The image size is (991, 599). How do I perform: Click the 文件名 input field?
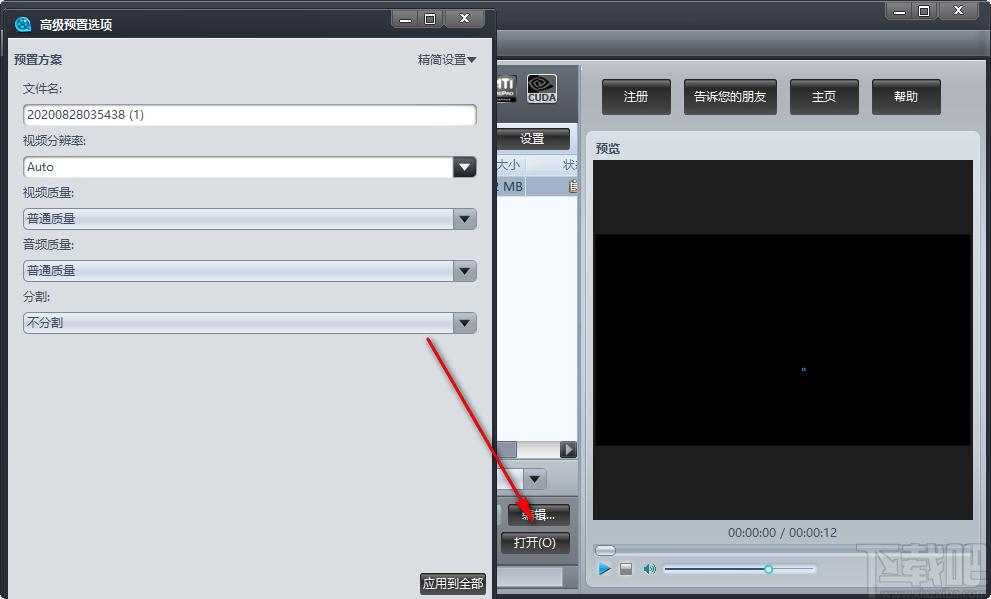(x=250, y=115)
